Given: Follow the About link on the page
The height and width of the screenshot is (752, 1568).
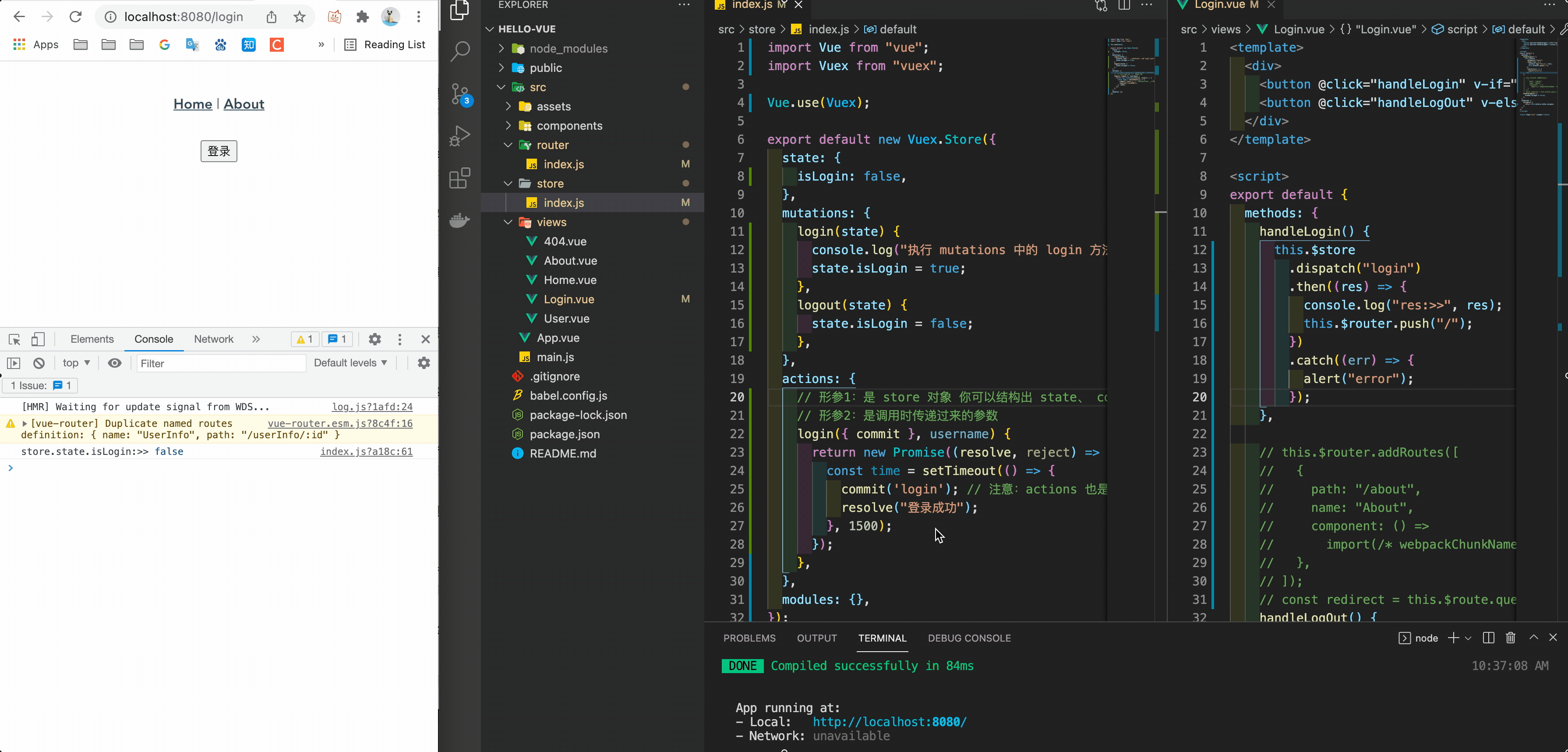Looking at the screenshot, I should pyautogui.click(x=244, y=104).
